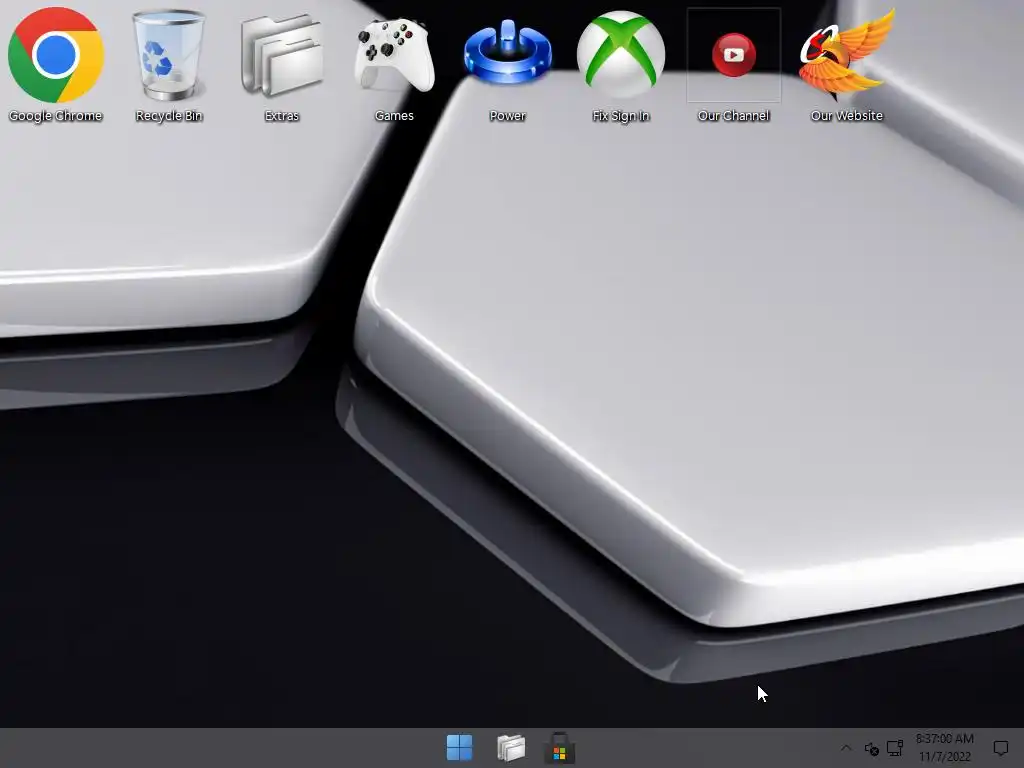Viewport: 1024px width, 768px height.
Task: Select the Our Website phoenix icon
Action: pyautogui.click(x=846, y=54)
